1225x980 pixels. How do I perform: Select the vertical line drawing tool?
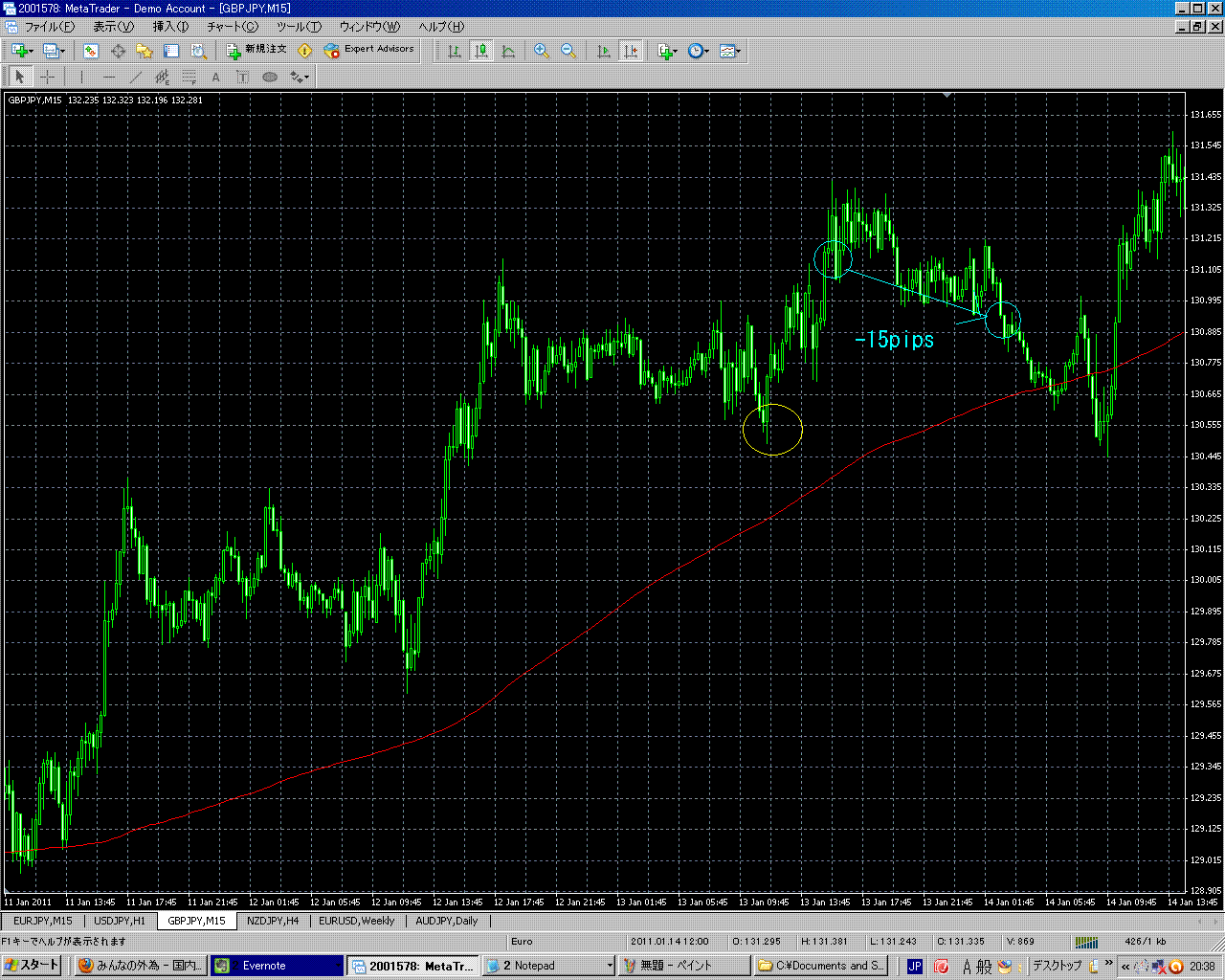pyautogui.click(x=82, y=78)
